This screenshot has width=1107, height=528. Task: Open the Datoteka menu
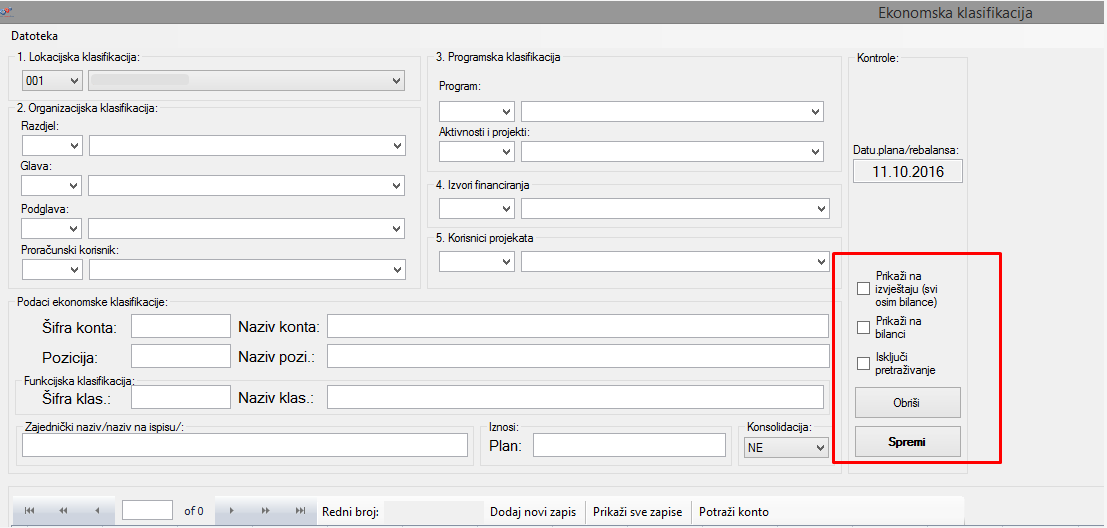(34, 36)
